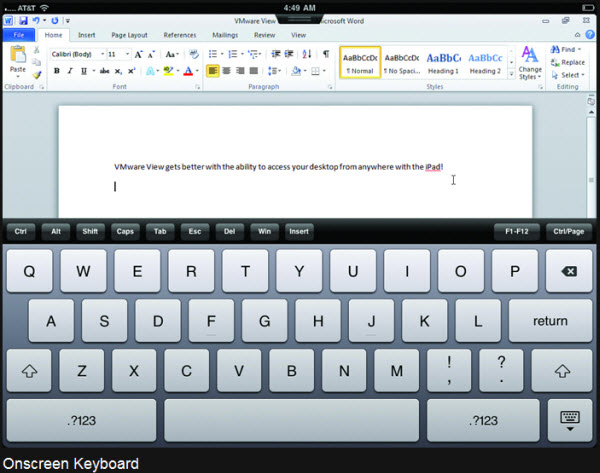Viewport: 600px width, 473px height.
Task: Hide the onscreen keyboard
Action: (570, 420)
